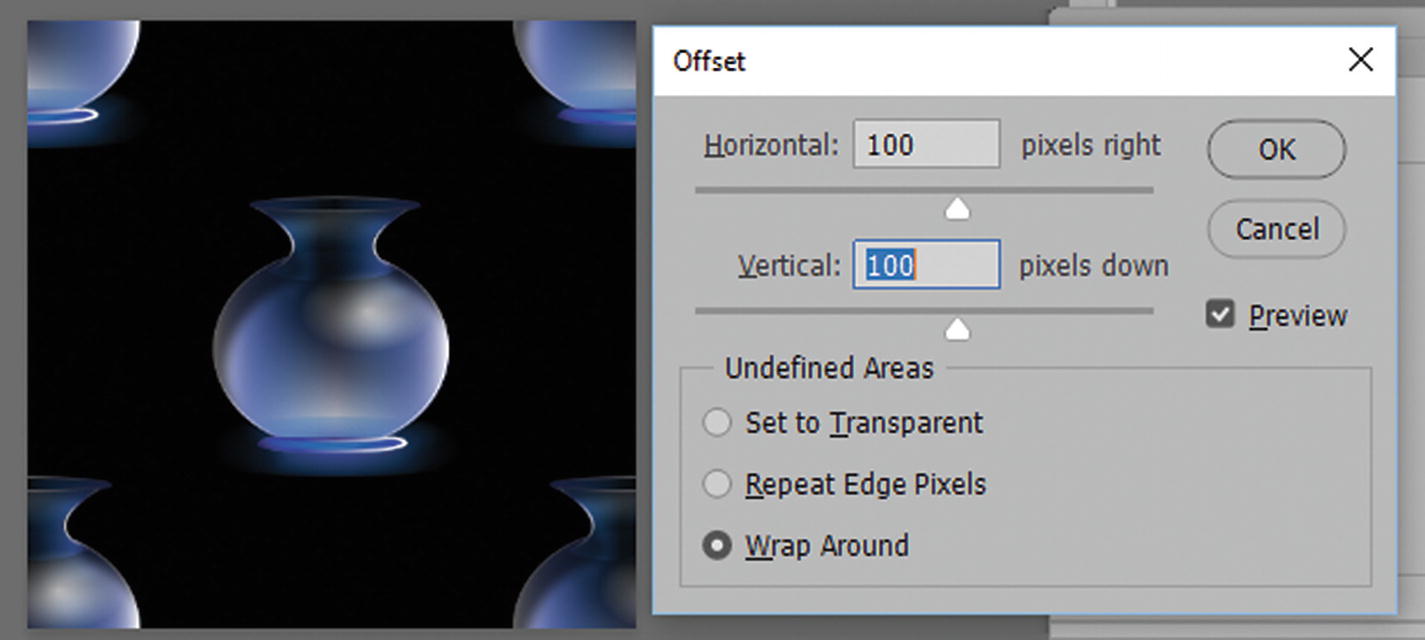Close the Offset dialog with X
1425x640 pixels.
click(x=1360, y=60)
